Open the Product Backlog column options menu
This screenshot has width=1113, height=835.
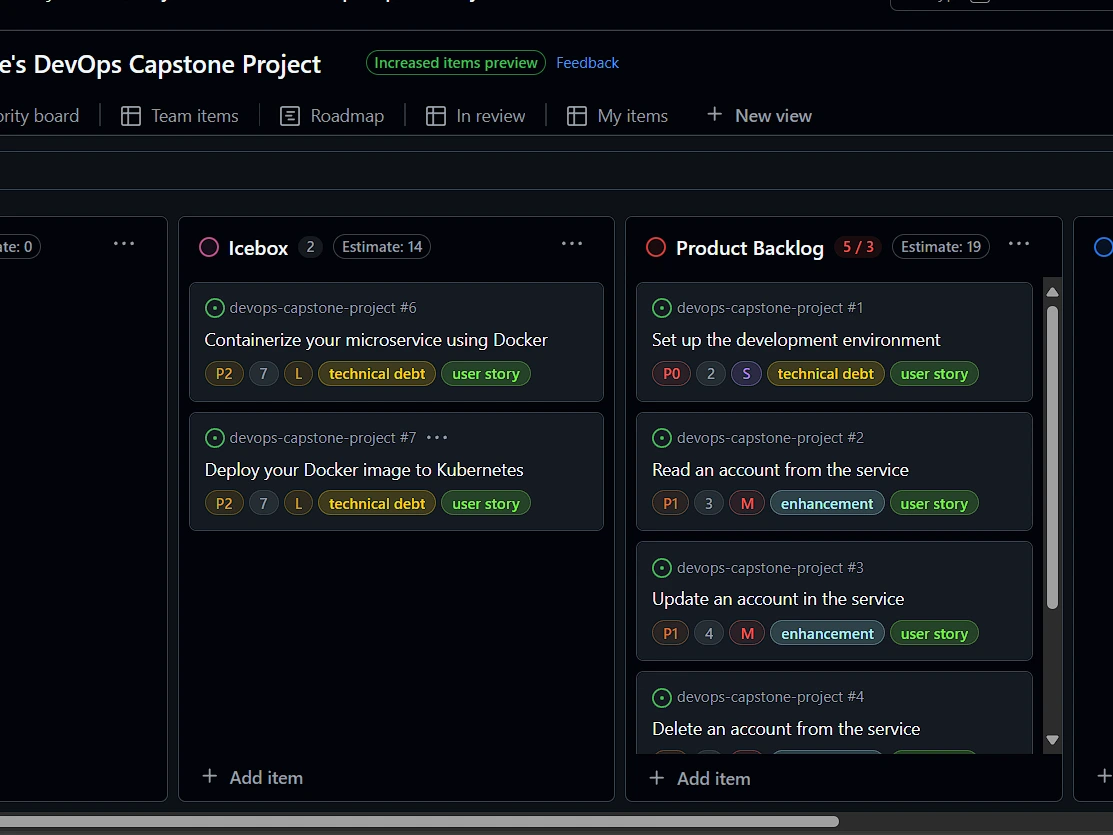click(x=1018, y=243)
